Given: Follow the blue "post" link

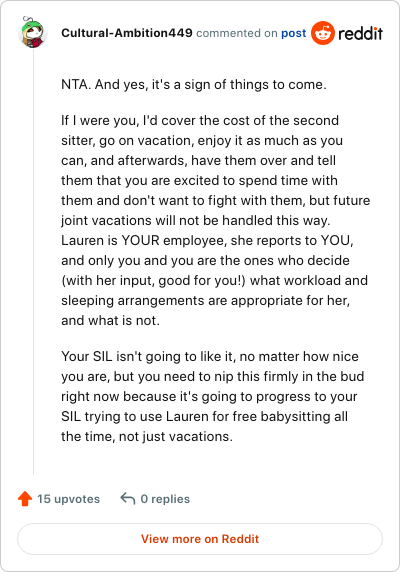Looking at the screenshot, I should 293,33.
